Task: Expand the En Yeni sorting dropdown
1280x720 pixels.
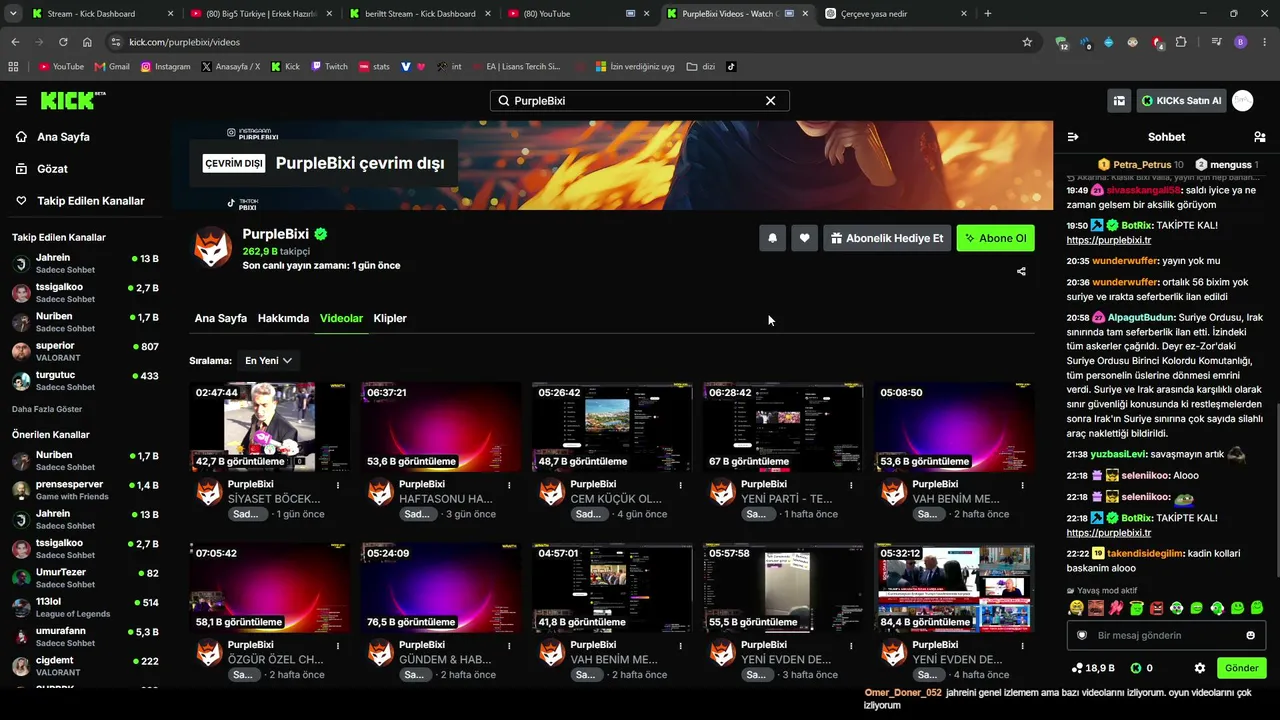Action: [x=268, y=361]
